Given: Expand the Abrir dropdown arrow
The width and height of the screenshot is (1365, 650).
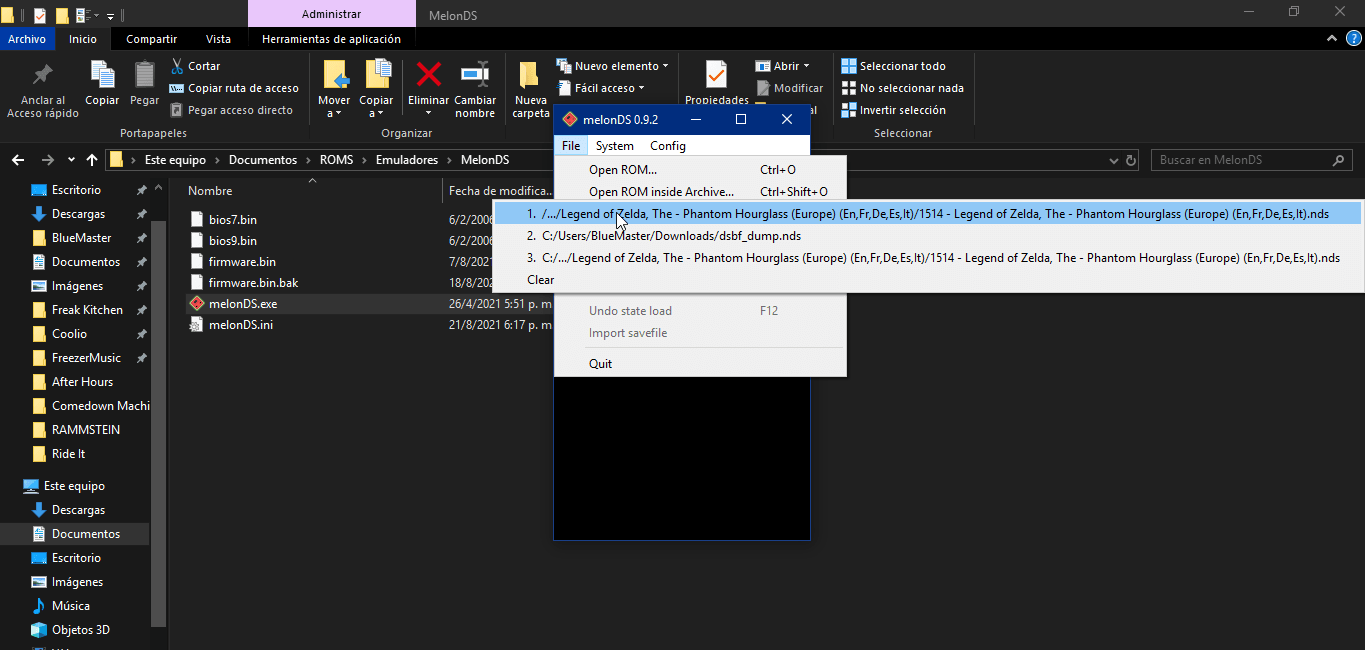Looking at the screenshot, I should click(x=806, y=65).
